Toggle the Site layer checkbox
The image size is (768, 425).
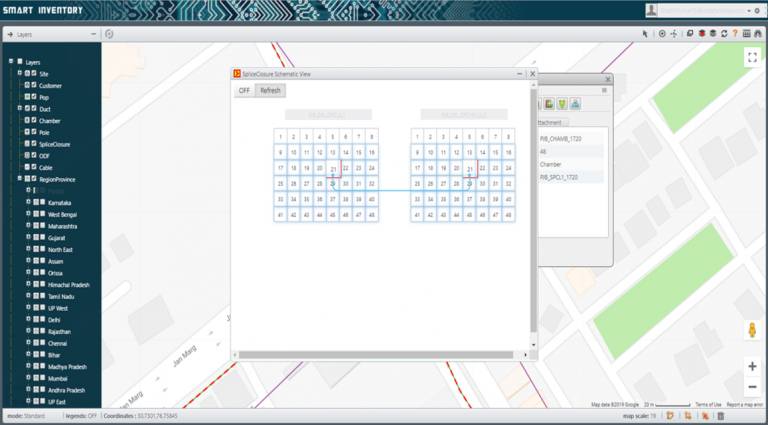(x=34, y=73)
